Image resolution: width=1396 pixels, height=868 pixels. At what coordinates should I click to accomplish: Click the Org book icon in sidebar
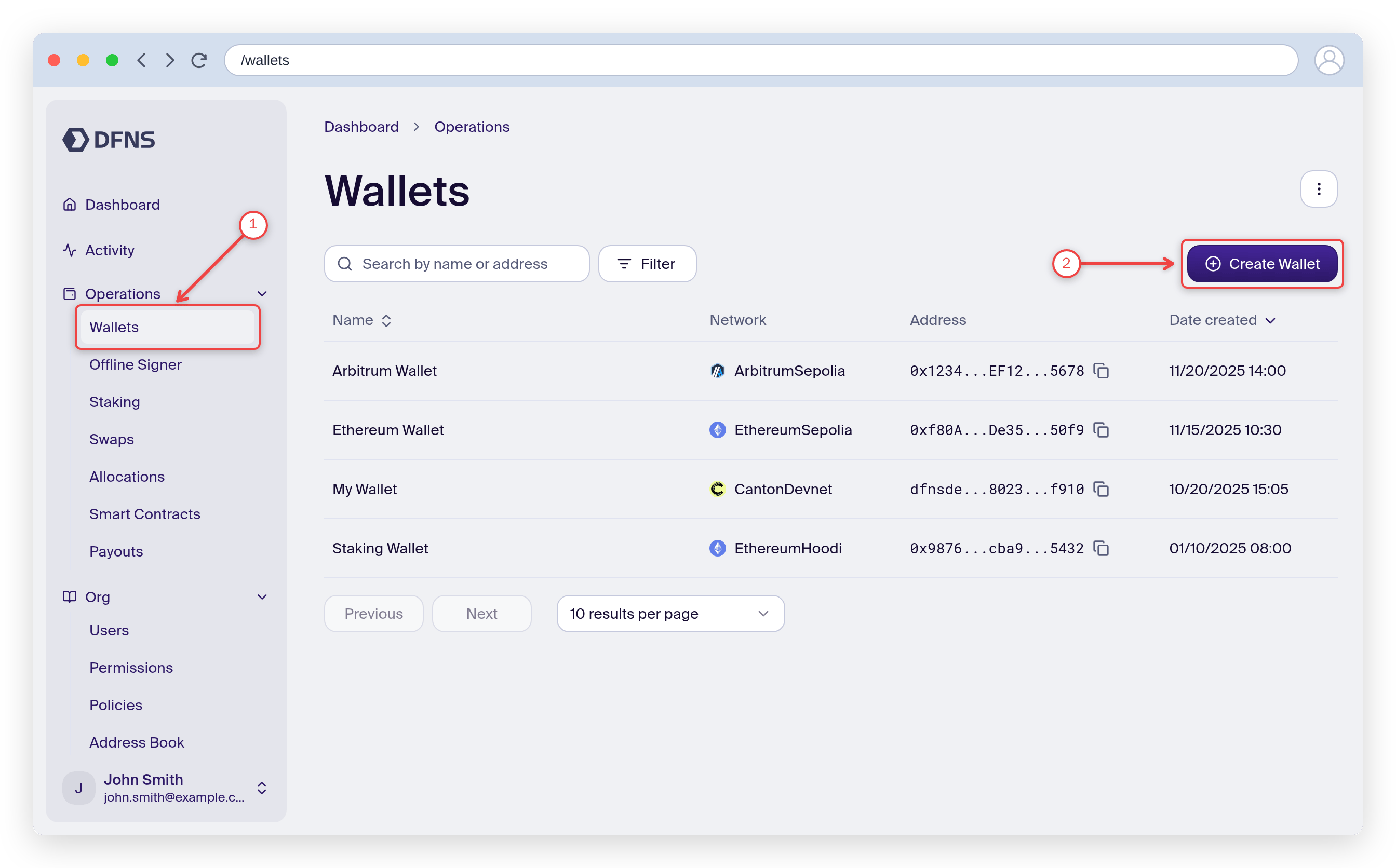(70, 597)
